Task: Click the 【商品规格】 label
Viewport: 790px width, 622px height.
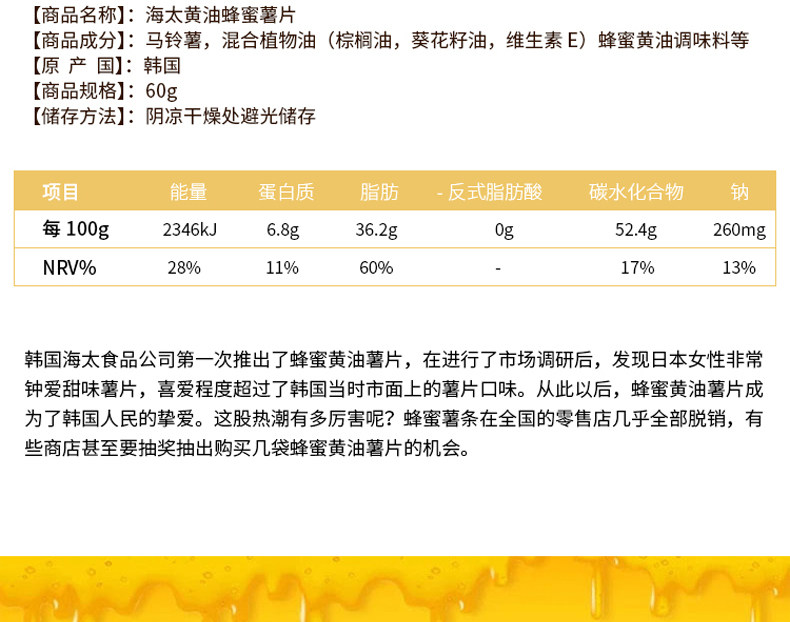Action: (x=77, y=91)
